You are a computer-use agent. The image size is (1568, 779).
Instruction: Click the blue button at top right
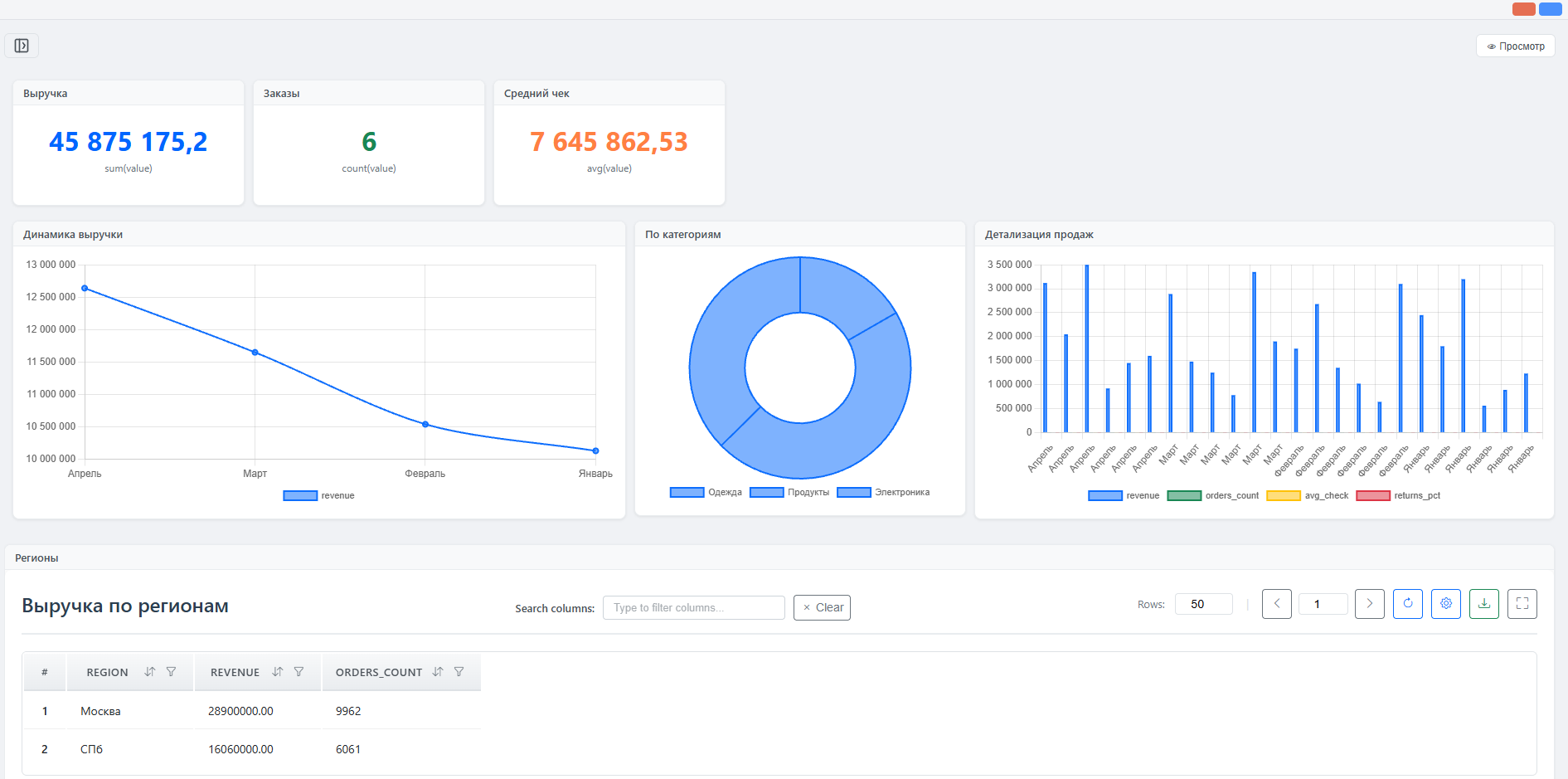[x=1551, y=9]
